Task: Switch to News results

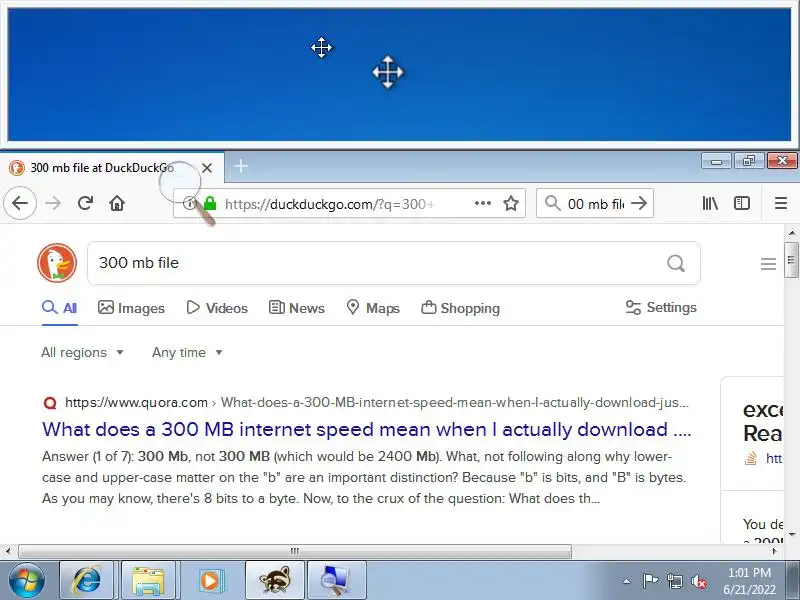Action: 296,308
